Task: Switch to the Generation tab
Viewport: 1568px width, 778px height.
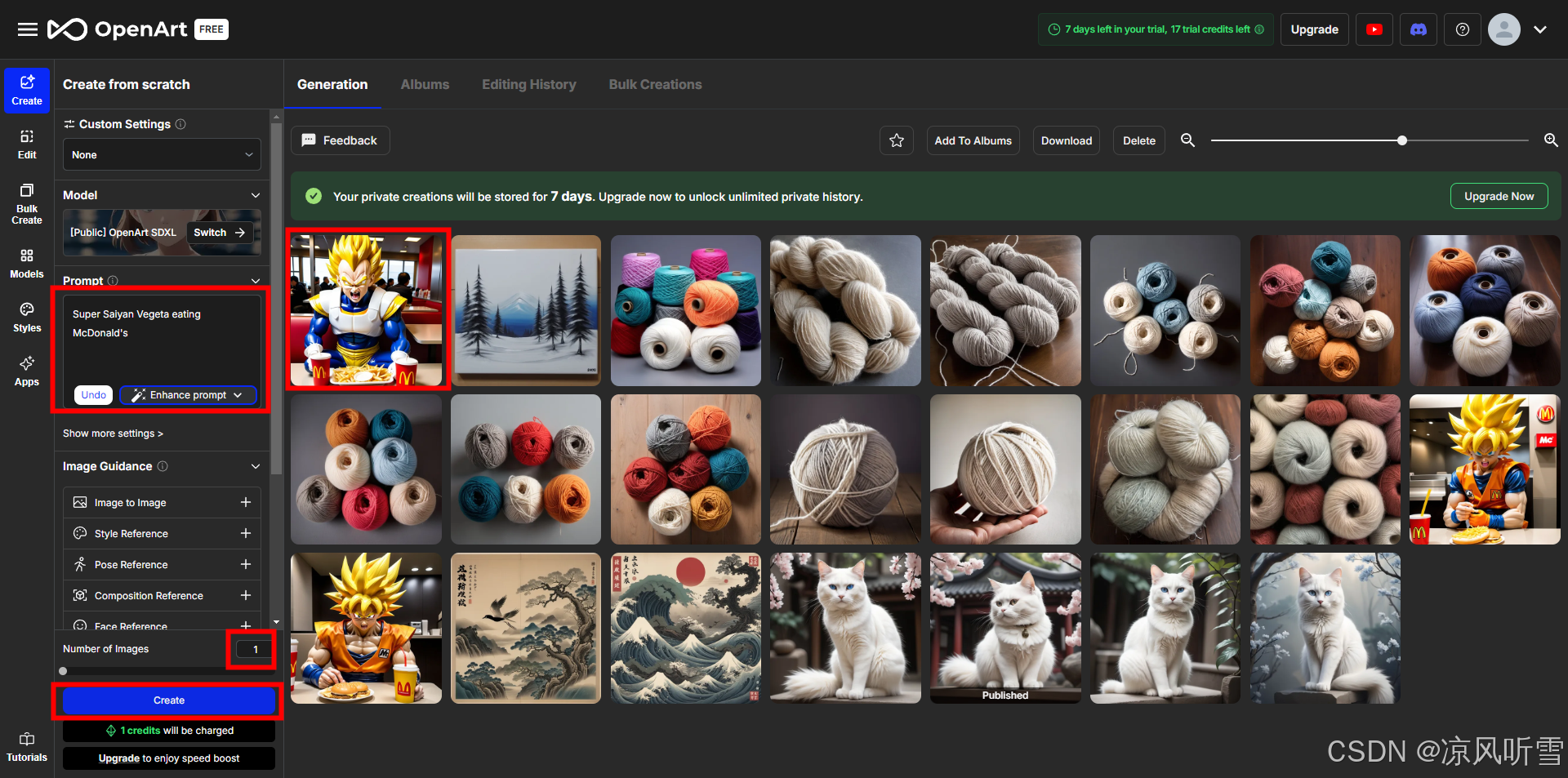Action: pyautogui.click(x=332, y=84)
